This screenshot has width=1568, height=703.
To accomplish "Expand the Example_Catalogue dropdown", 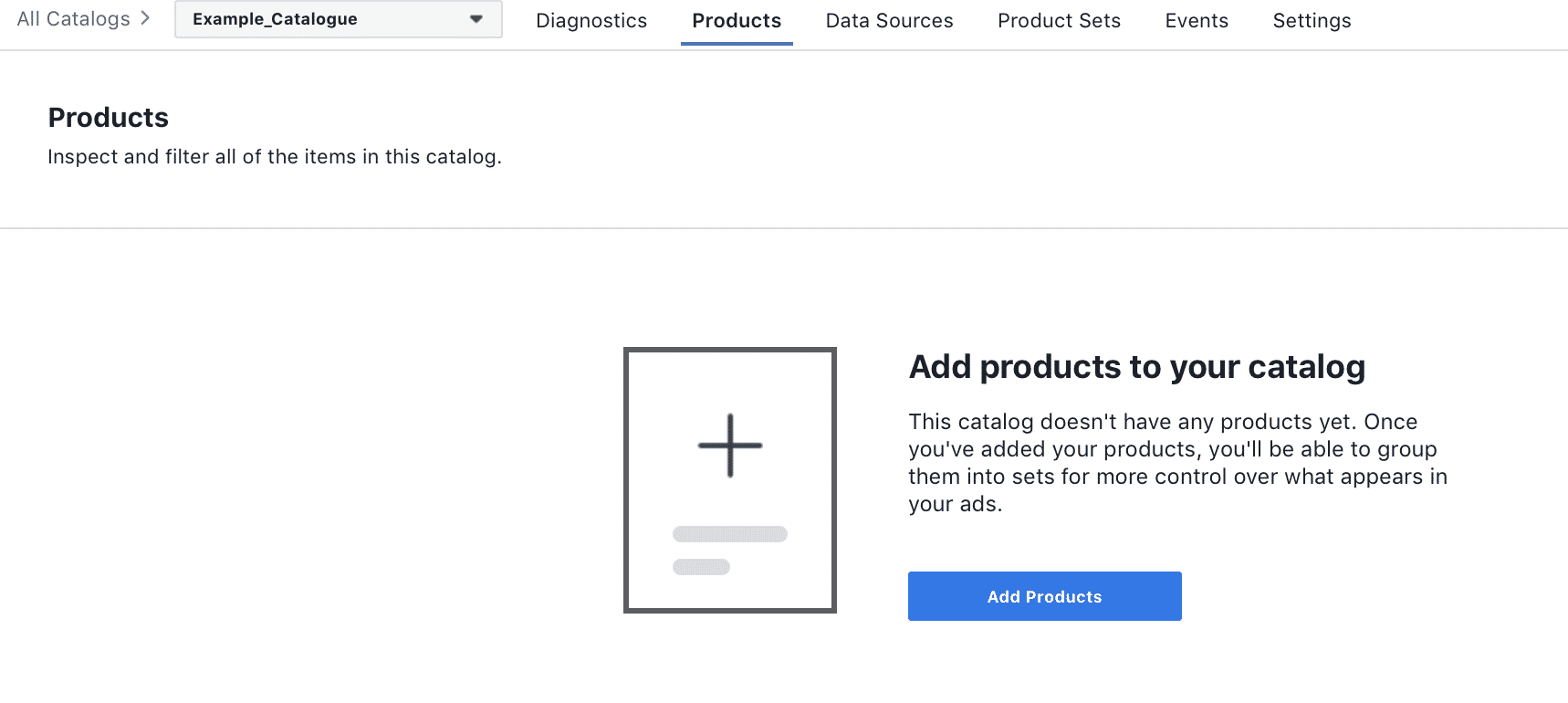I will click(339, 19).
